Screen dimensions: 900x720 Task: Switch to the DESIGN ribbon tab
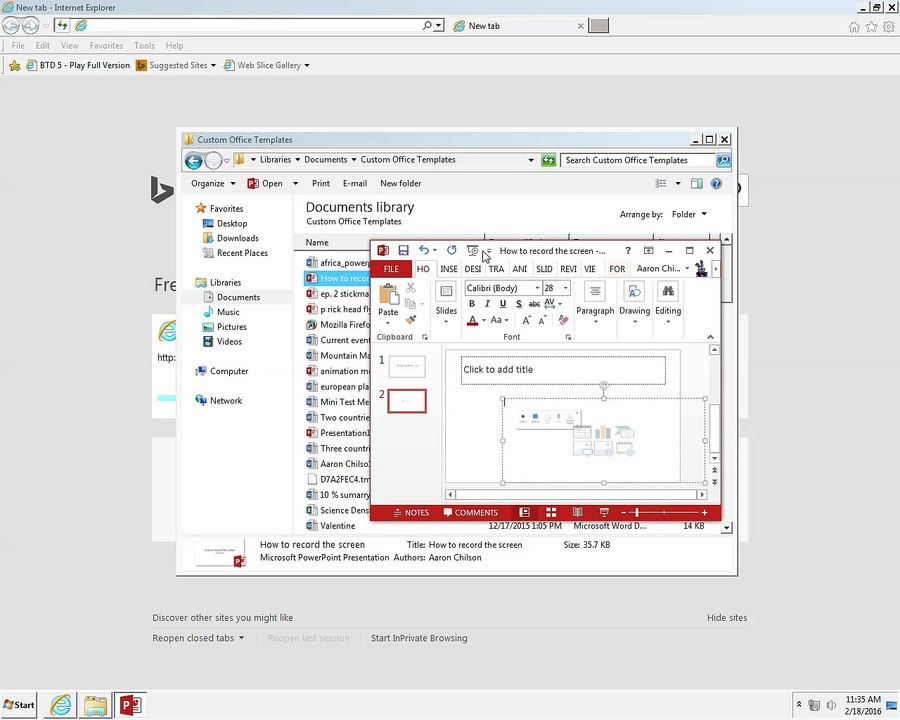tap(473, 269)
